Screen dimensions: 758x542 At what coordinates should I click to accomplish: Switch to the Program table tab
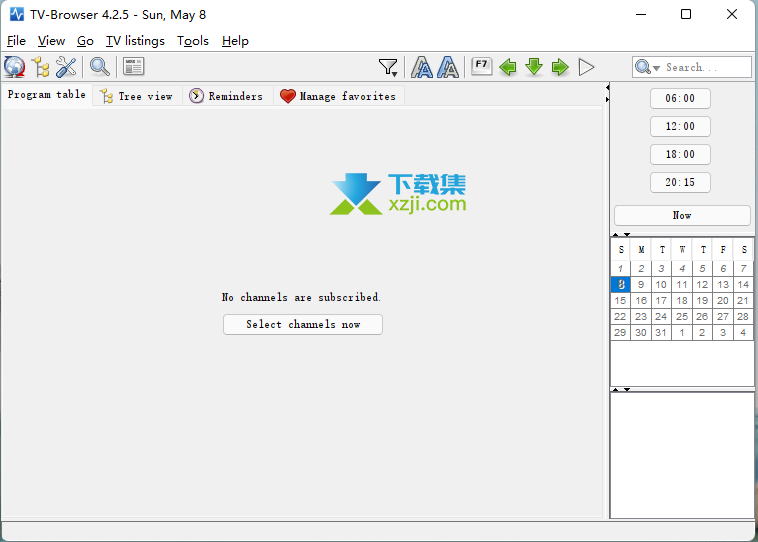click(46, 95)
